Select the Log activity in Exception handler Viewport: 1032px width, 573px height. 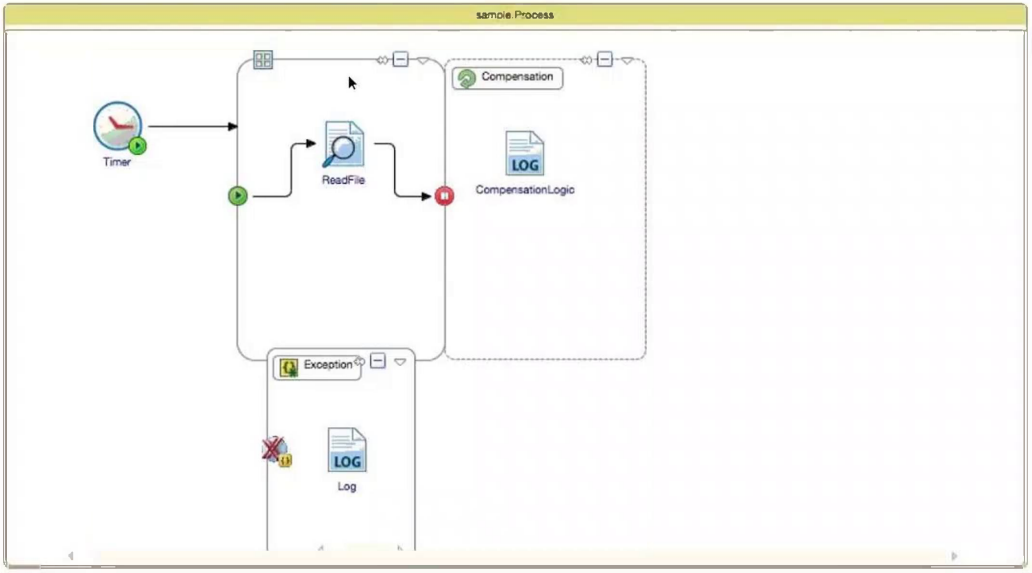(347, 450)
